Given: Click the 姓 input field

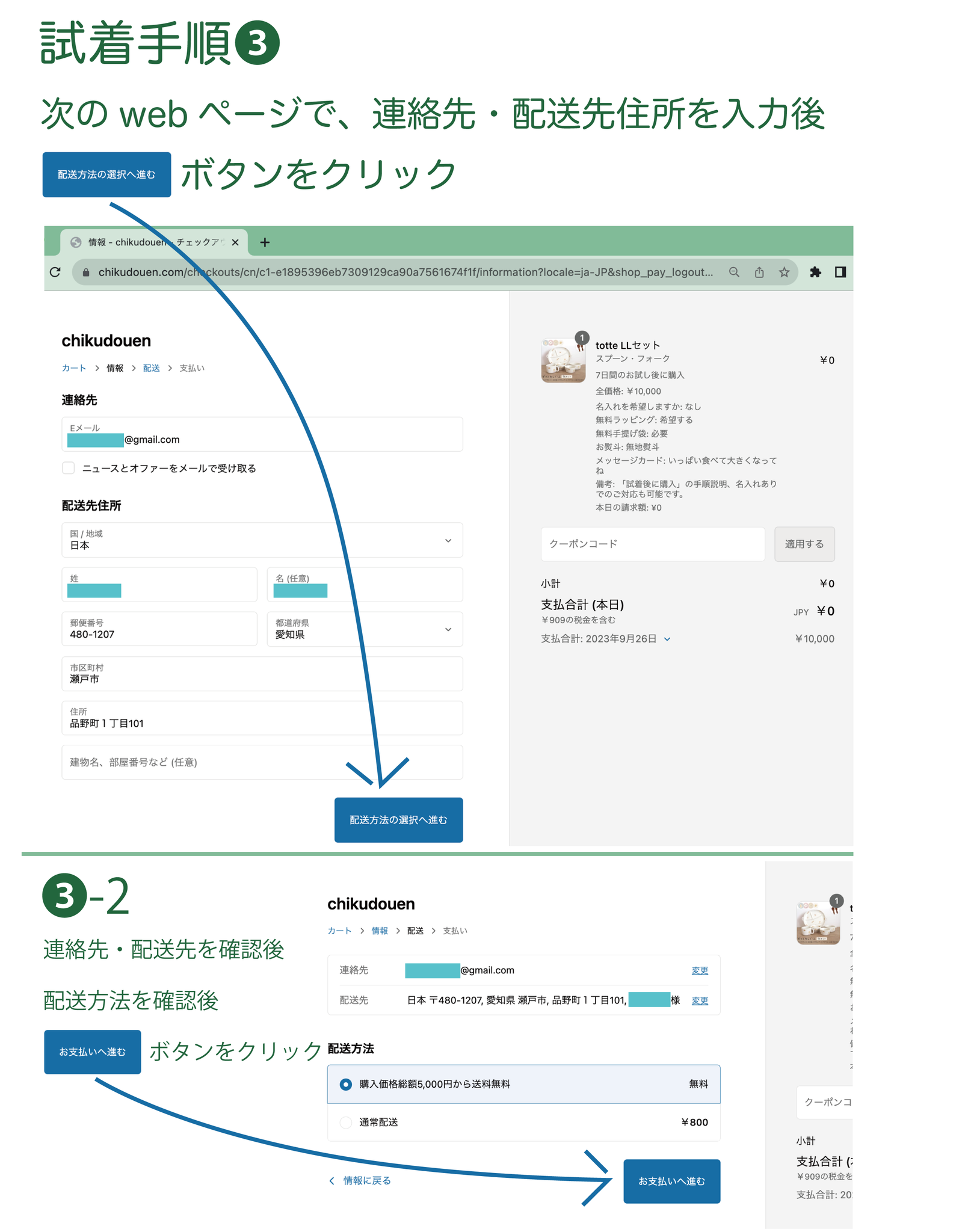Looking at the screenshot, I should (x=159, y=584).
